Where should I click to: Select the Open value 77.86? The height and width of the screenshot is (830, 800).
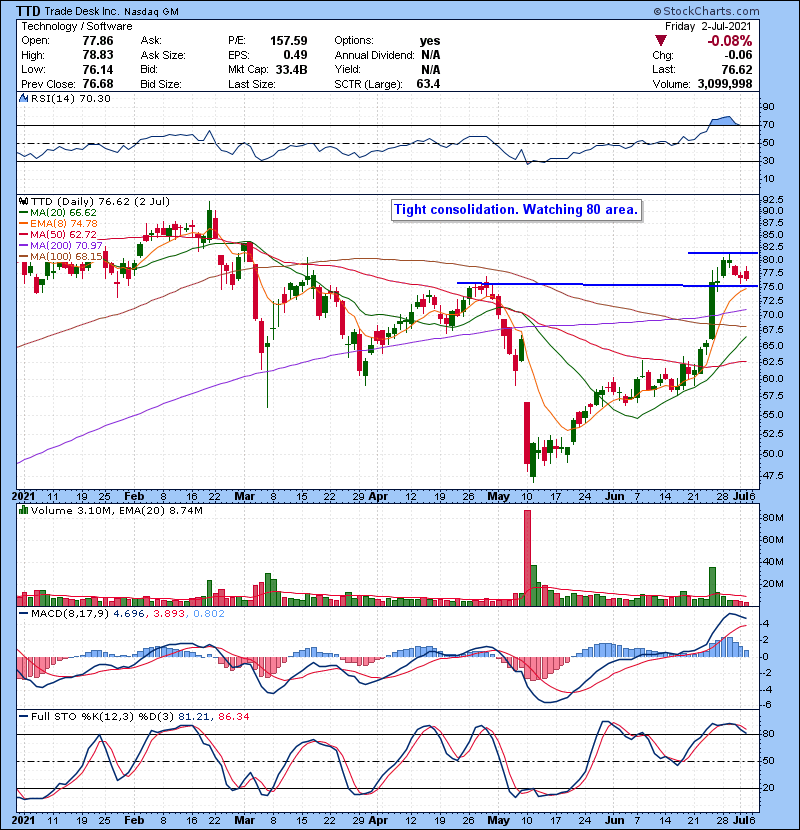[x=97, y=41]
